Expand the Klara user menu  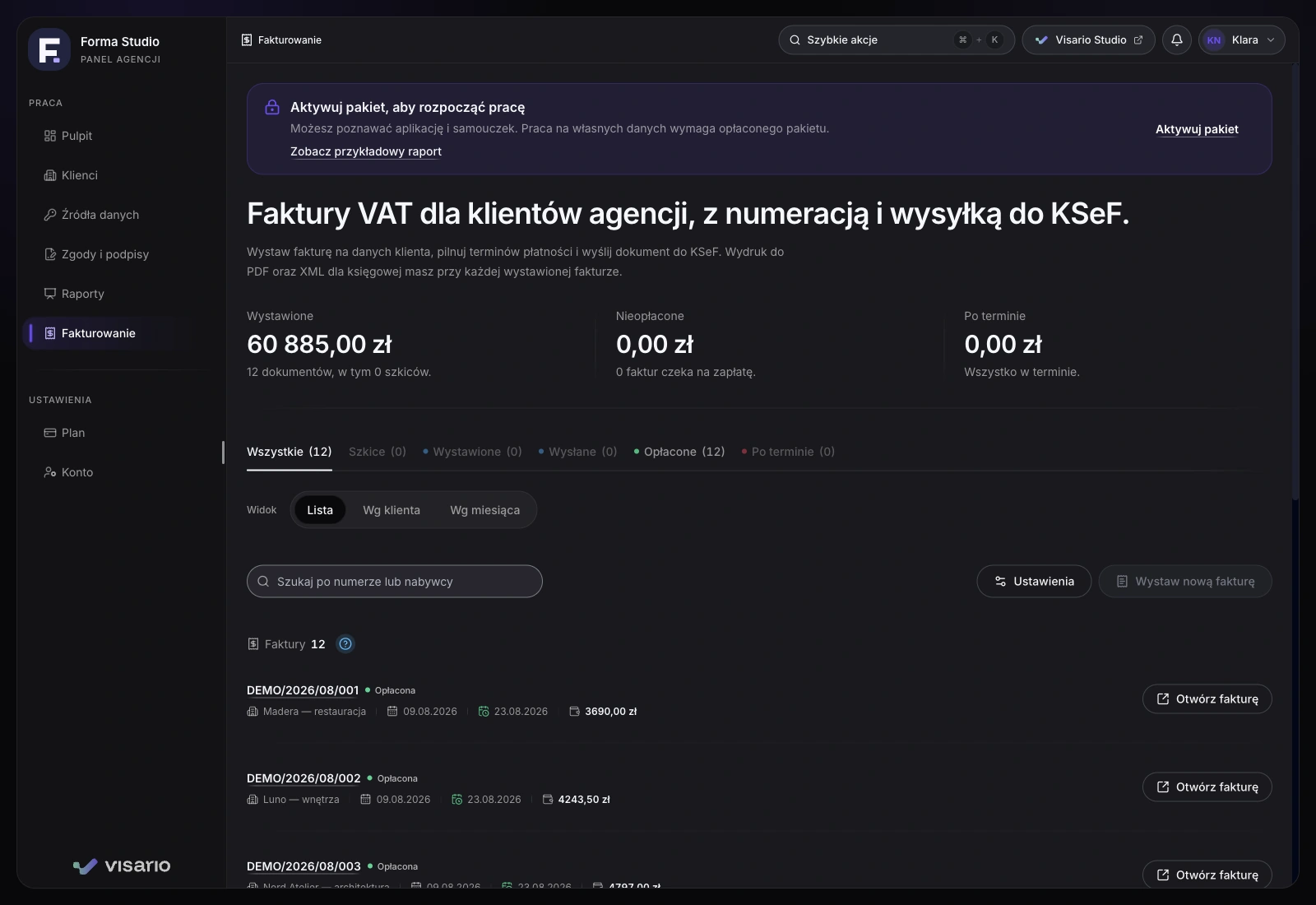(1242, 39)
